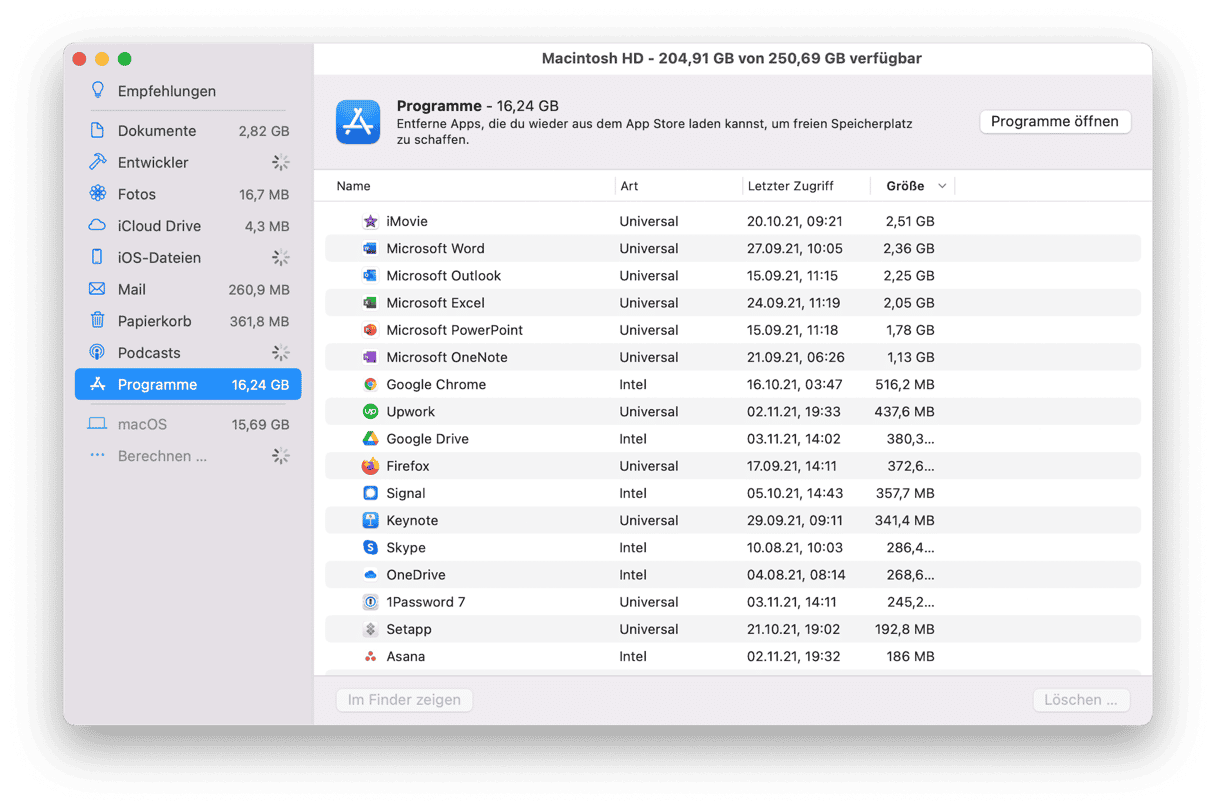Click the date 04.08.21, 08:14
1216x809 pixels.
796,575
